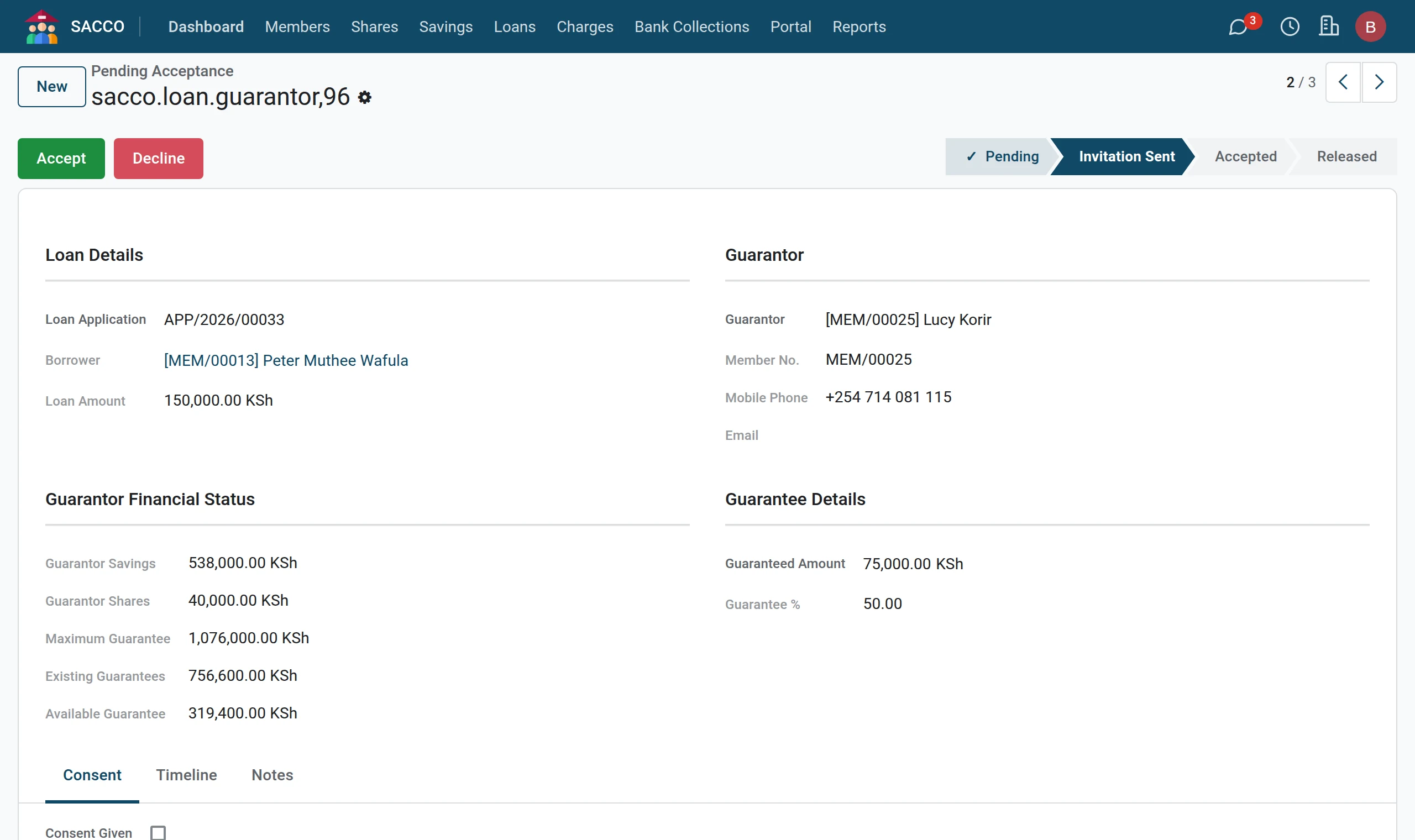Open the Loans menu
The width and height of the screenshot is (1415, 840).
[515, 27]
